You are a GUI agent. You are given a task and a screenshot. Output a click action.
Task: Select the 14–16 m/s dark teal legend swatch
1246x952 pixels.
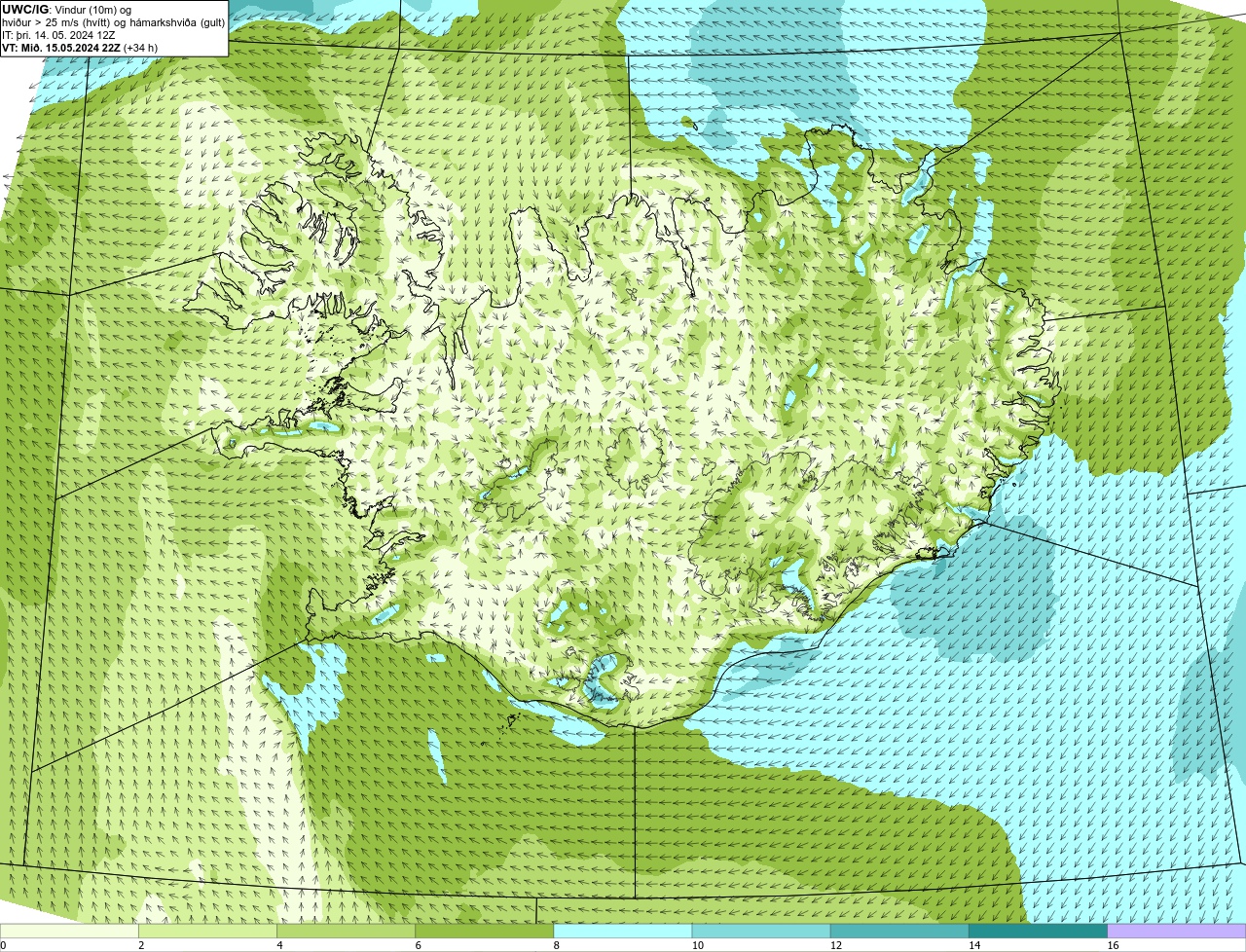pos(1038,931)
